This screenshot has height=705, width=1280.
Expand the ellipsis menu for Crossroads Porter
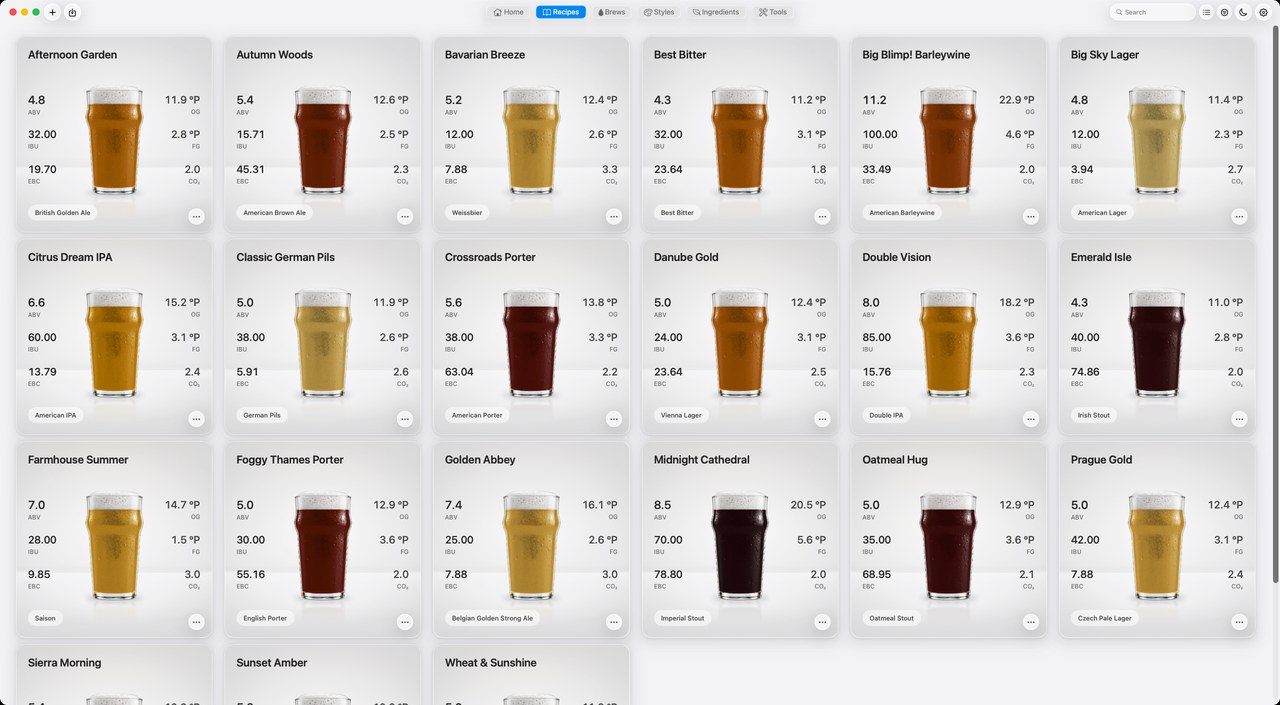coord(613,419)
